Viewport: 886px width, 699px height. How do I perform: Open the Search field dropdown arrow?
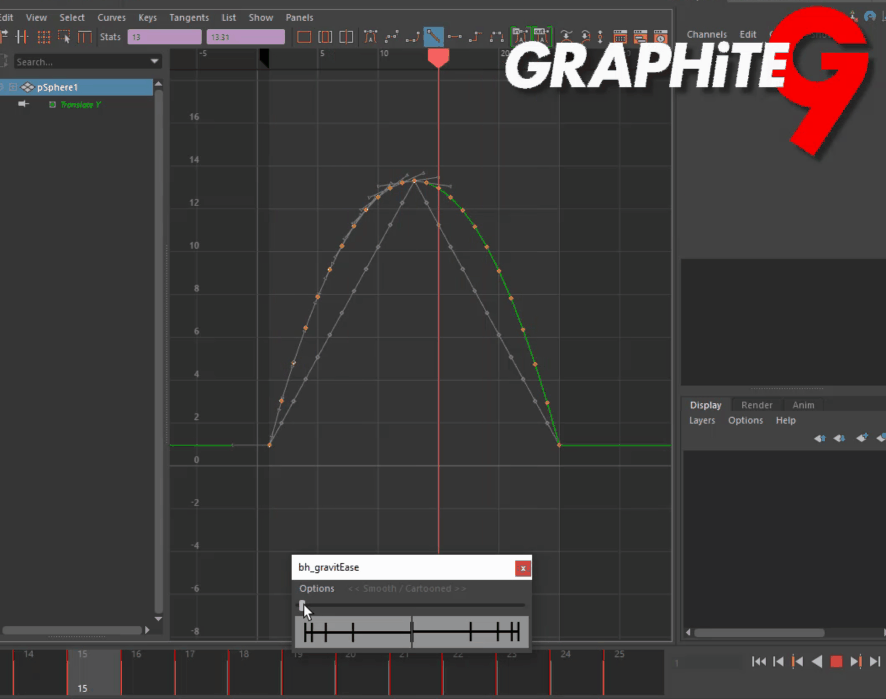tap(154, 61)
